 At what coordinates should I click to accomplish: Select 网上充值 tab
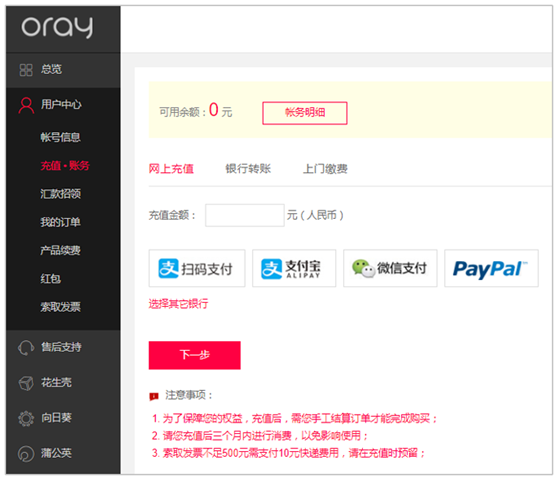tap(171, 169)
